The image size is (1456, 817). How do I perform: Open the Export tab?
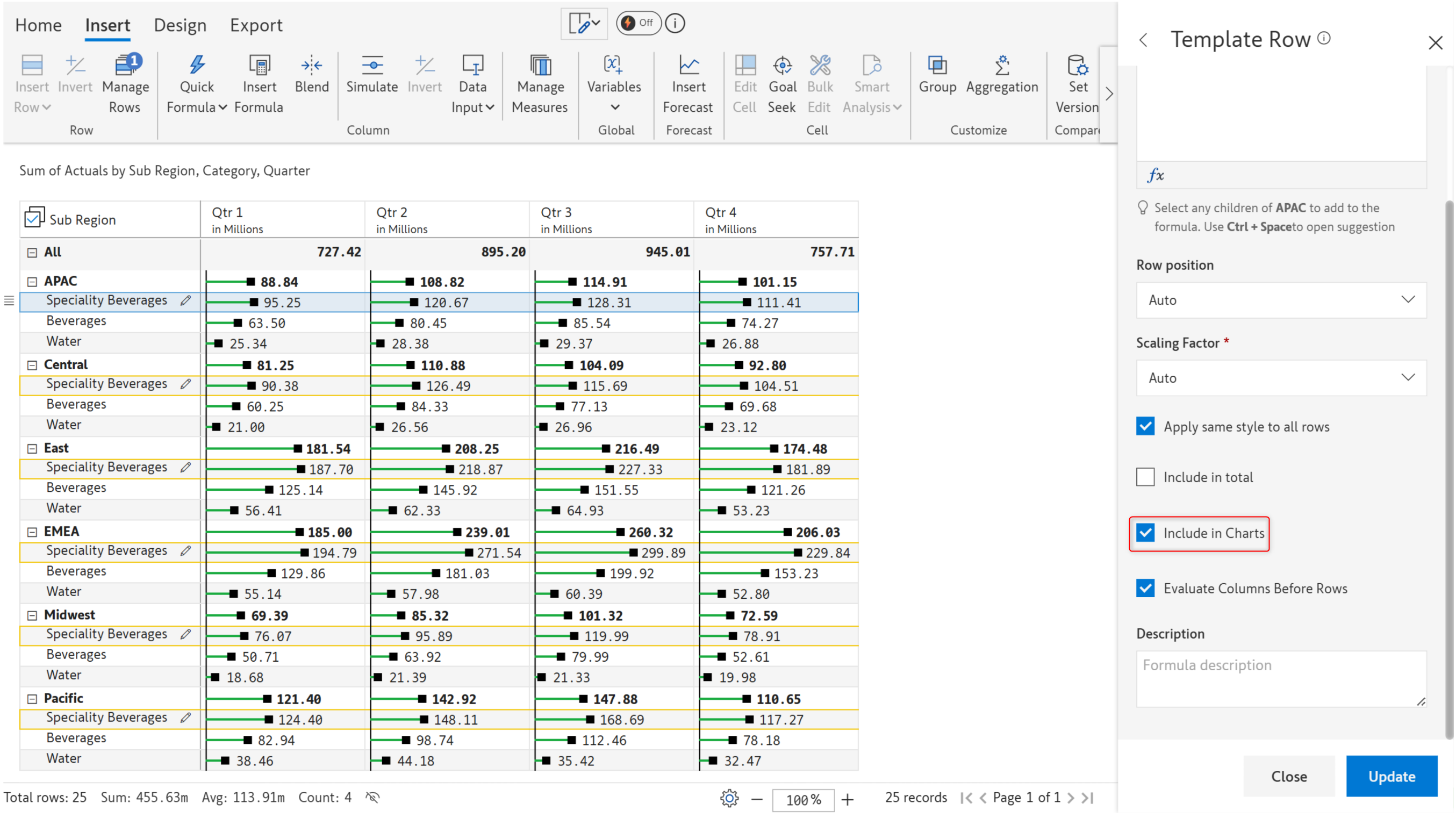point(256,25)
